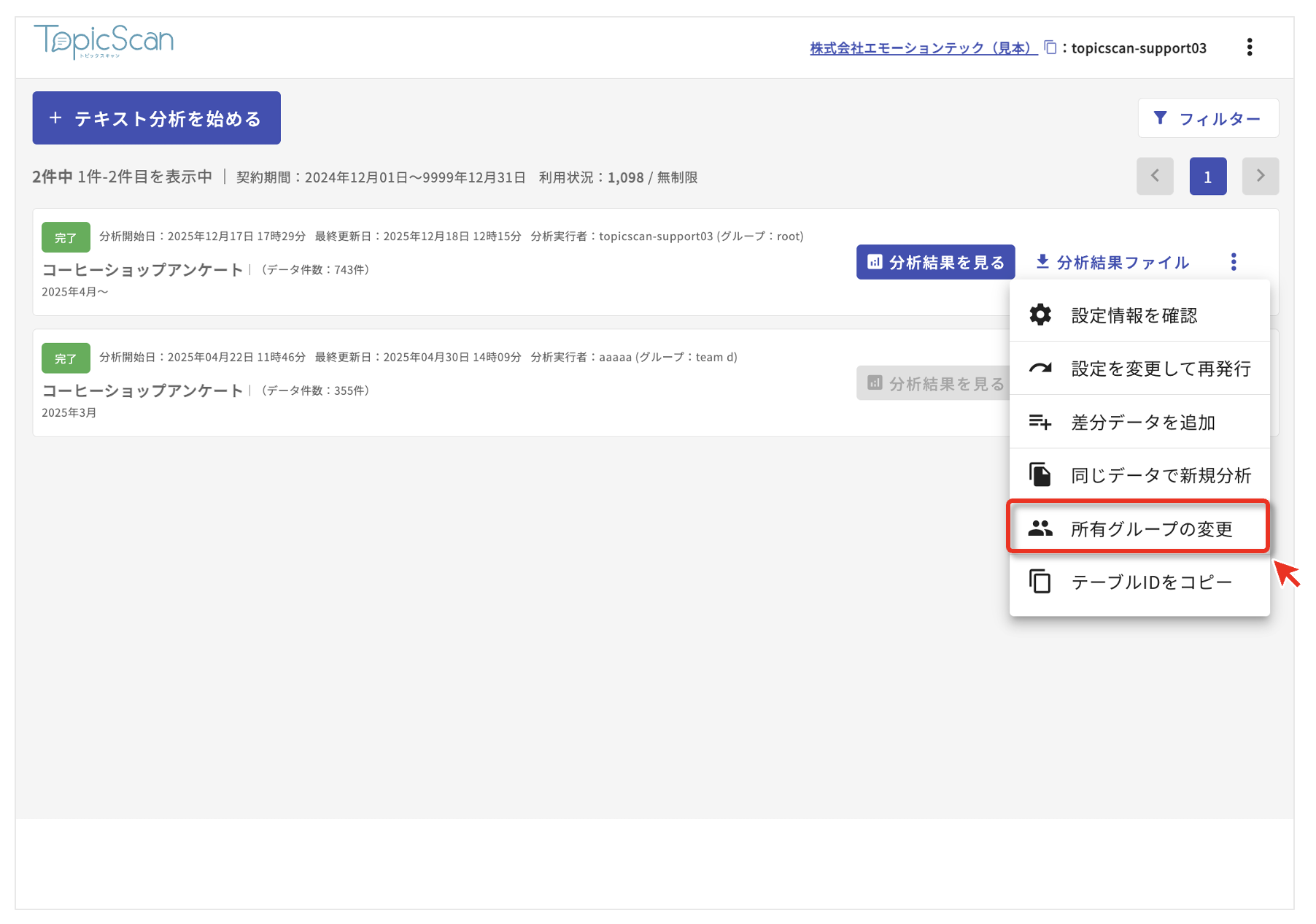Select 設定情報を確認 from the menu

tap(1134, 315)
